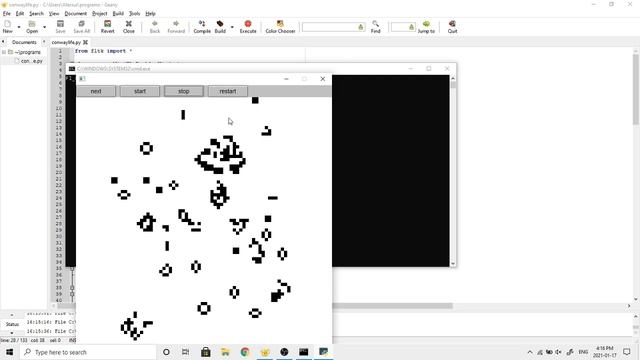This screenshot has height=360, width=640.
Task: Click the Jump to line icon
Action: click(426, 27)
